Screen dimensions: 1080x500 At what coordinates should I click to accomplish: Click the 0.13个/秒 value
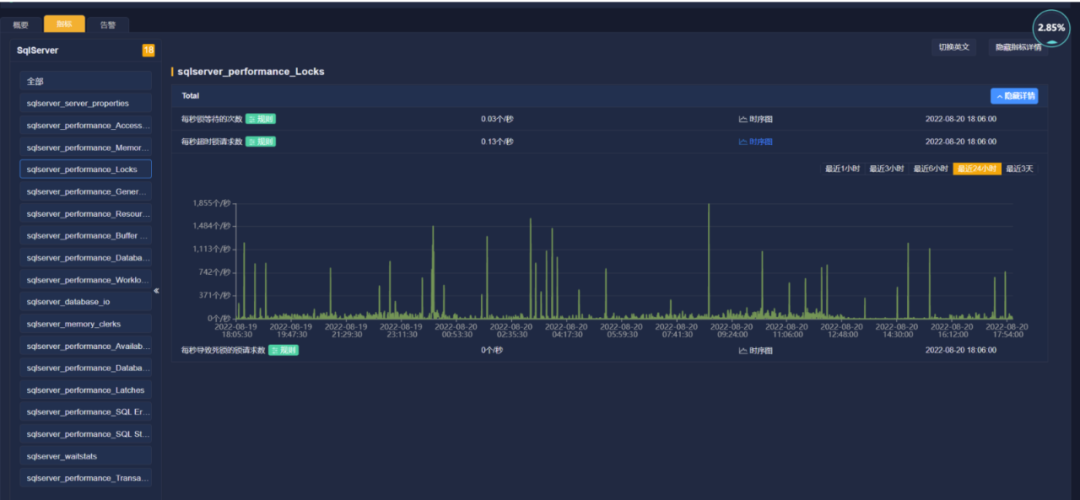(x=497, y=142)
